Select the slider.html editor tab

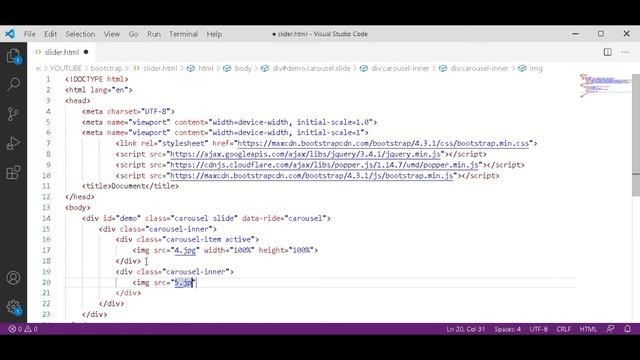click(x=61, y=52)
